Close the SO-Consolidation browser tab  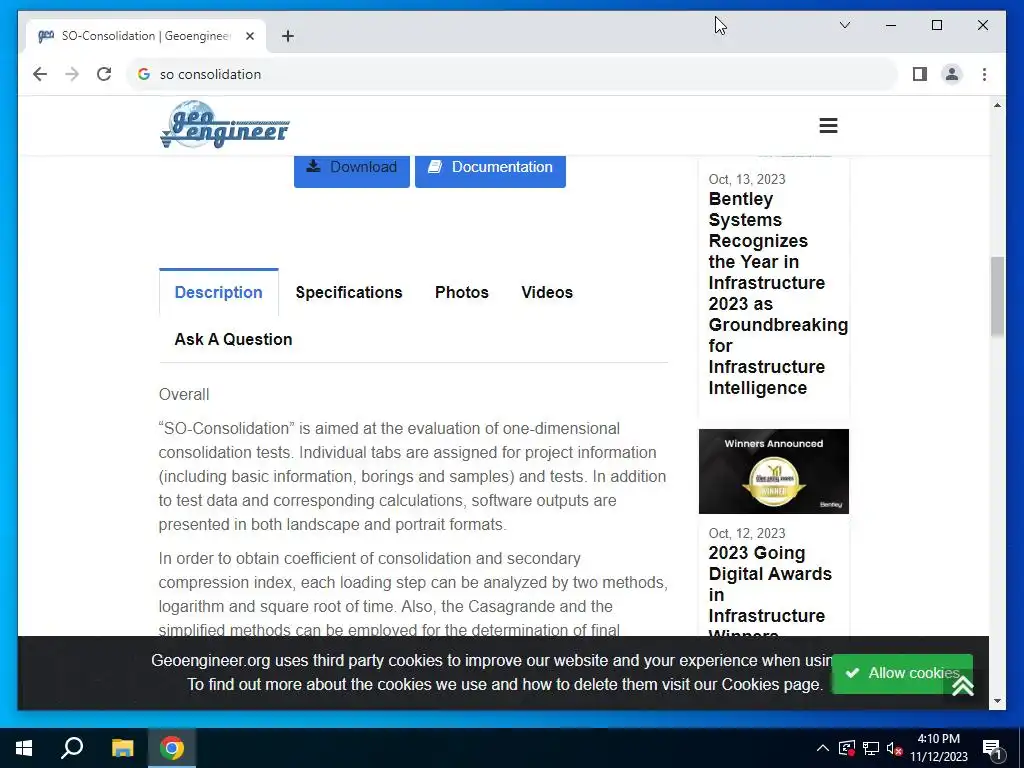point(249,37)
